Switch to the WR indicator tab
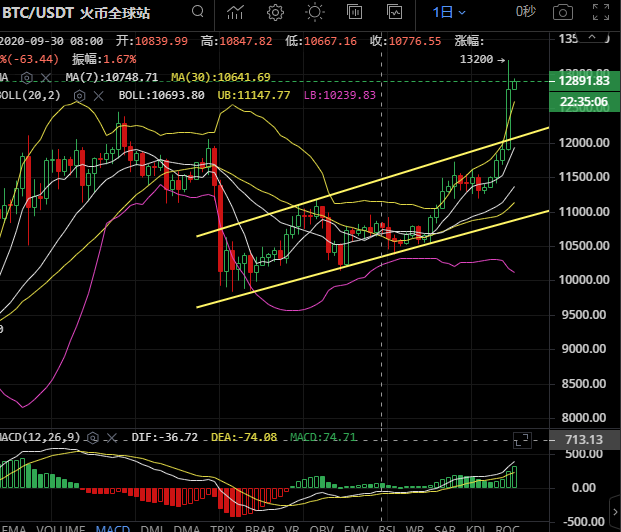This screenshot has height=532, width=621. [415, 528]
